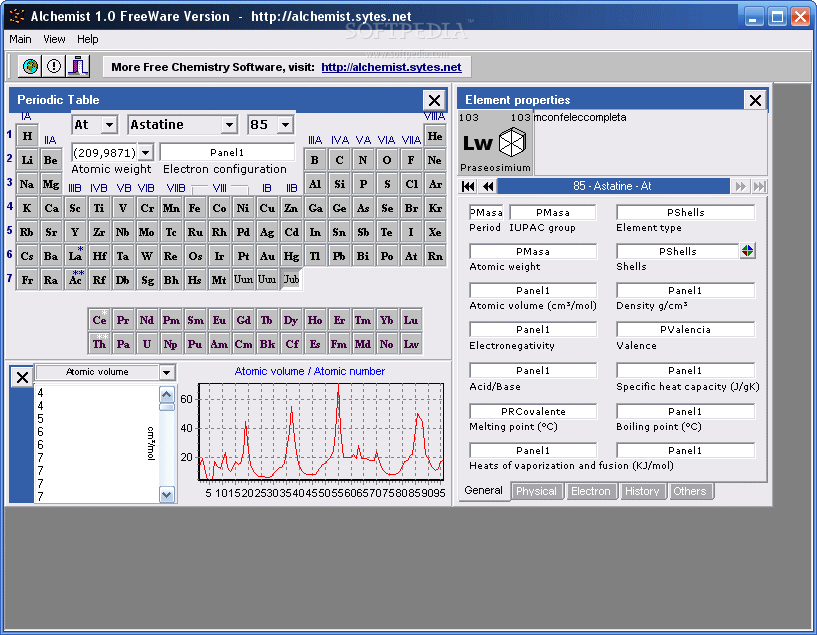Click the Electronegativity value field
The height and width of the screenshot is (635, 817).
[533, 330]
